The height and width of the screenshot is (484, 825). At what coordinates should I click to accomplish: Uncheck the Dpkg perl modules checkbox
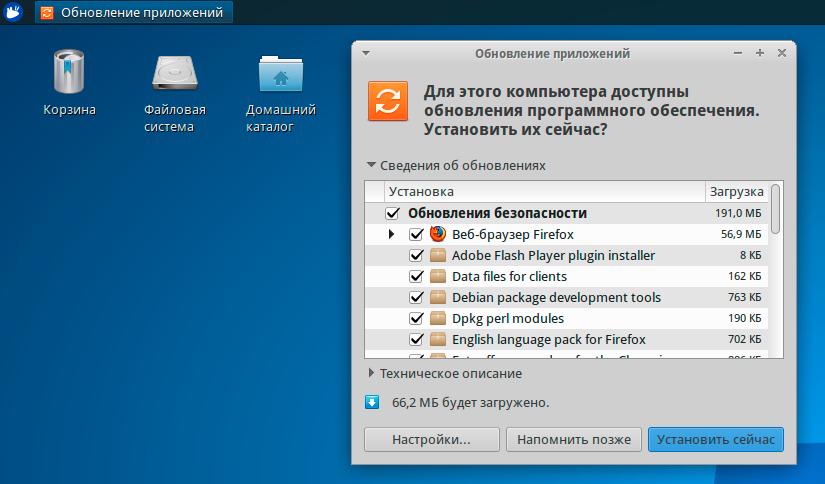(416, 318)
